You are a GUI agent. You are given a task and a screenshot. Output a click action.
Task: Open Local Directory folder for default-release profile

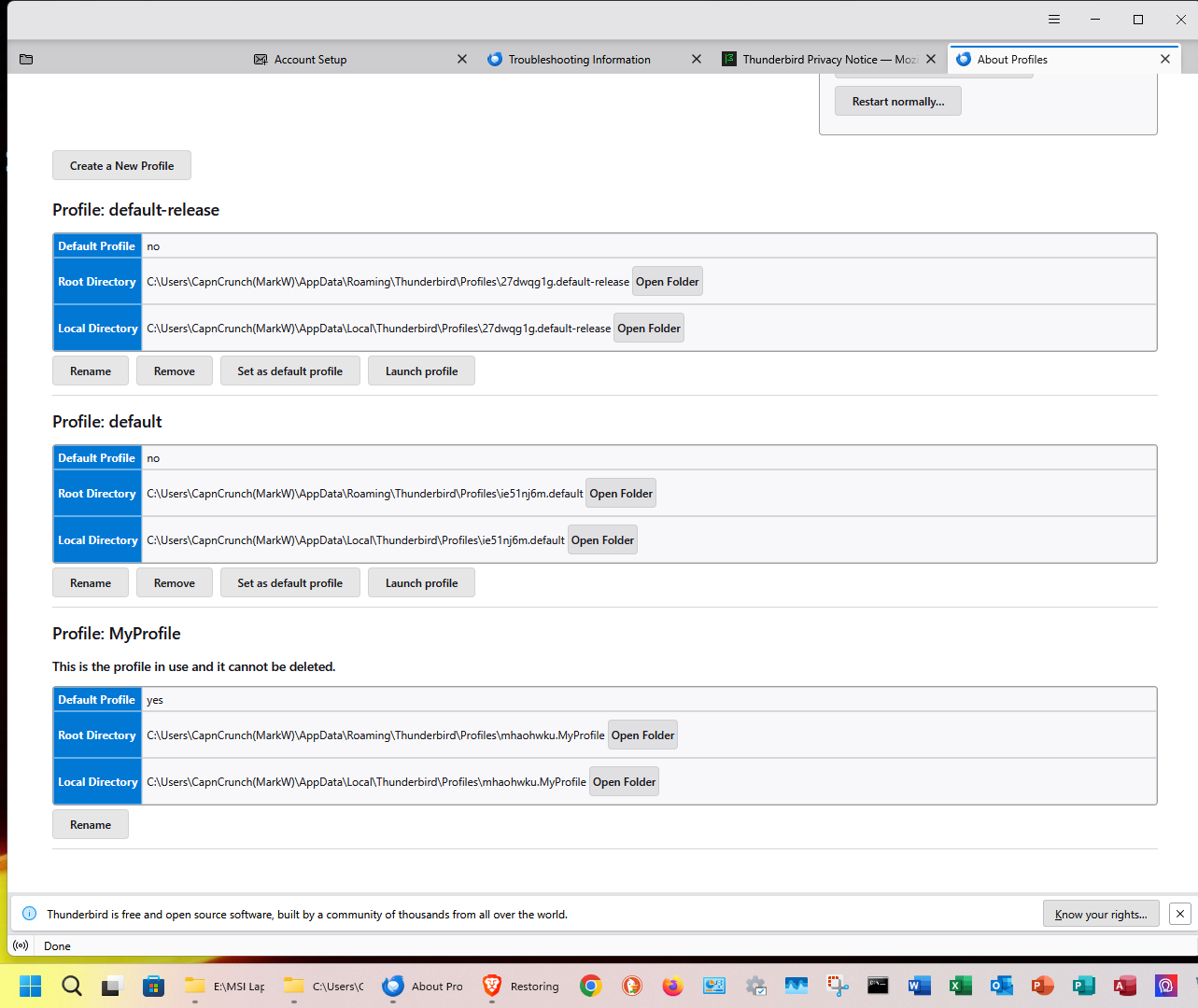(x=649, y=328)
